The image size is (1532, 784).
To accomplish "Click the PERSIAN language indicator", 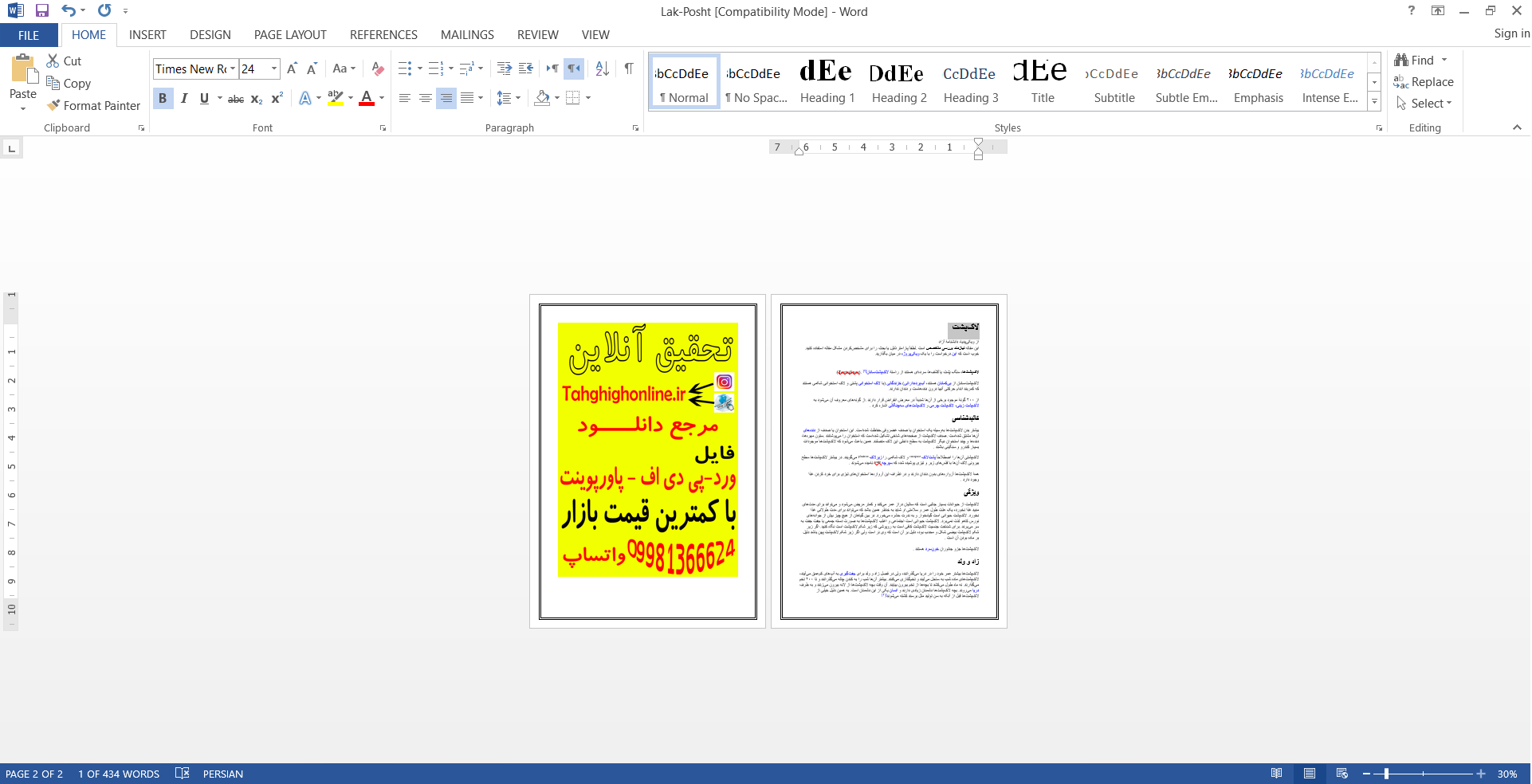I will click(x=223, y=774).
